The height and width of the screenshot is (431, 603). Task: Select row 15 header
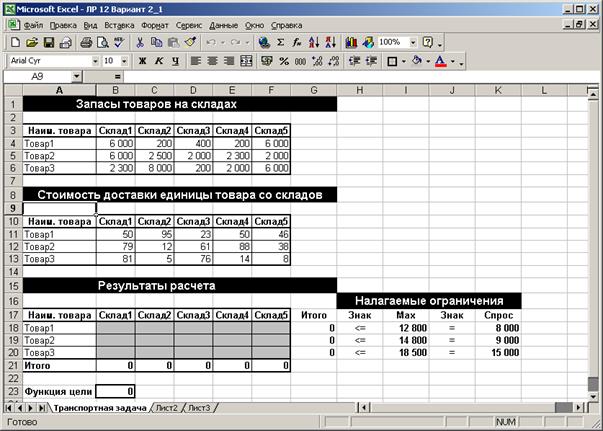[x=13, y=286]
